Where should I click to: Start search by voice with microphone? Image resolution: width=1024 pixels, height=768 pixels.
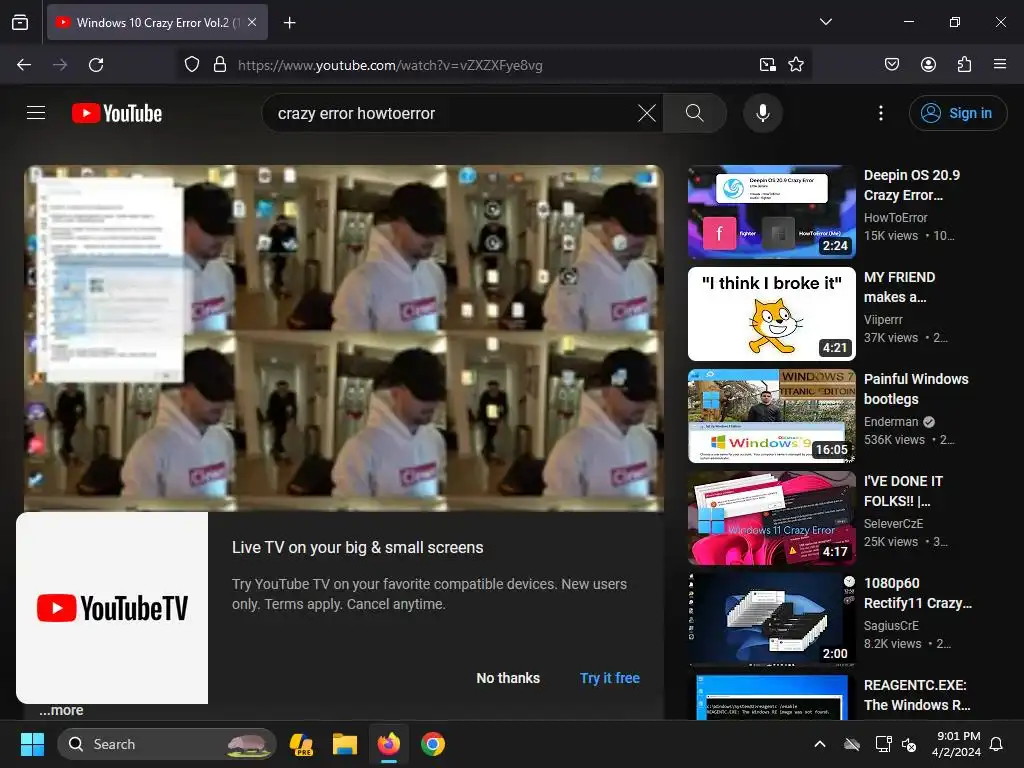click(x=762, y=113)
